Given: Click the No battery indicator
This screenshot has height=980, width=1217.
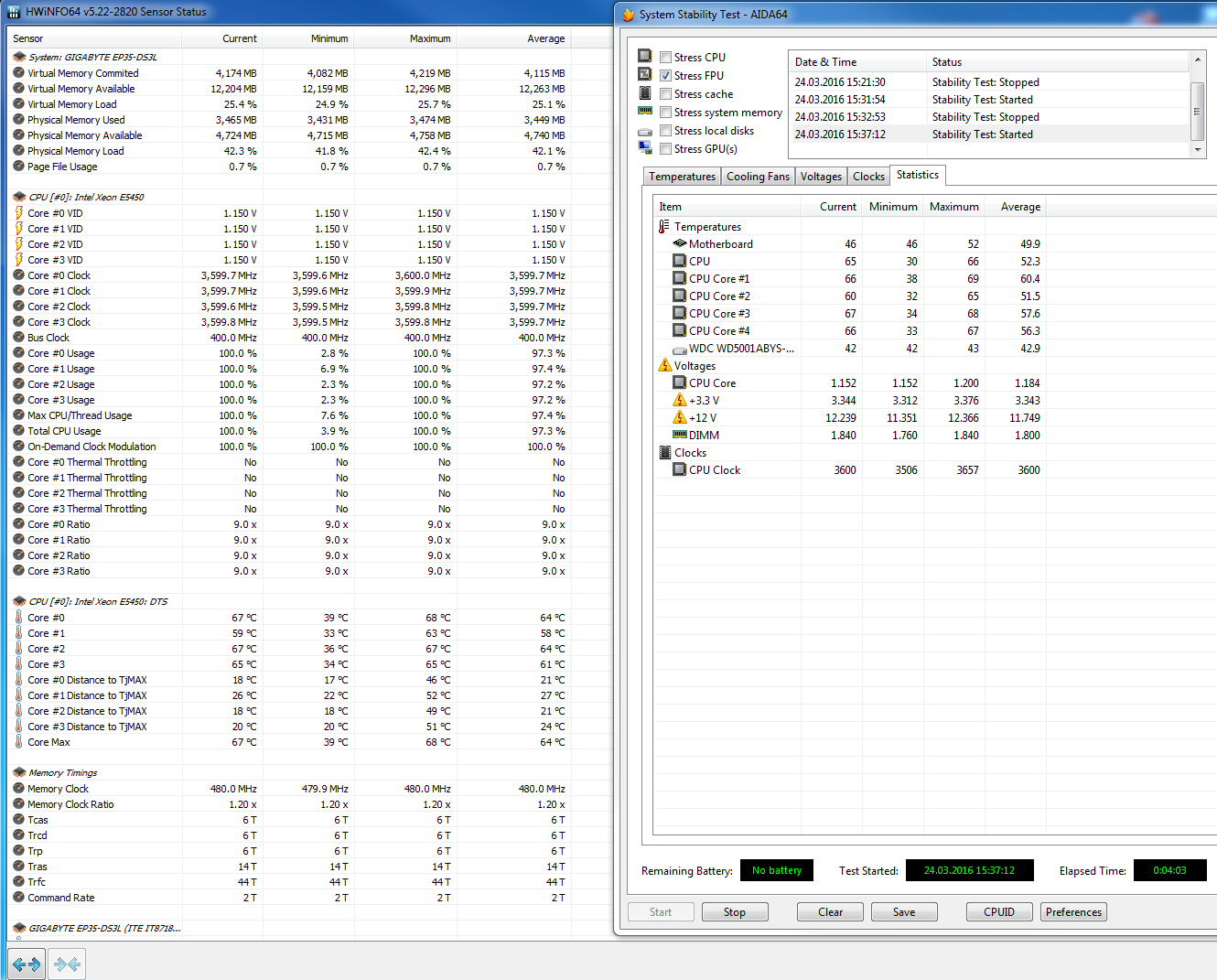Looking at the screenshot, I should [x=777, y=870].
